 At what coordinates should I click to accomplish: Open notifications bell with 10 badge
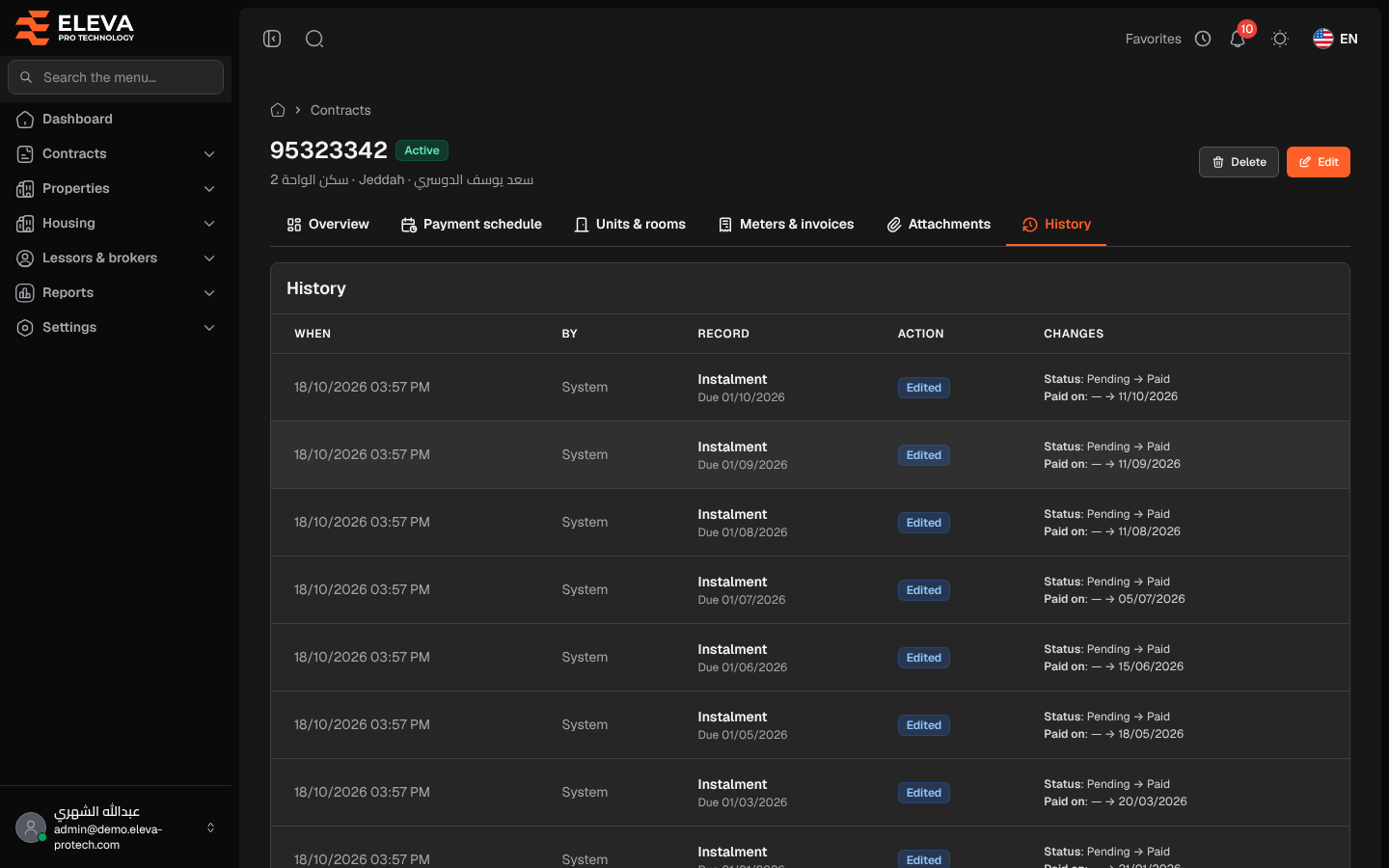[x=1238, y=39]
